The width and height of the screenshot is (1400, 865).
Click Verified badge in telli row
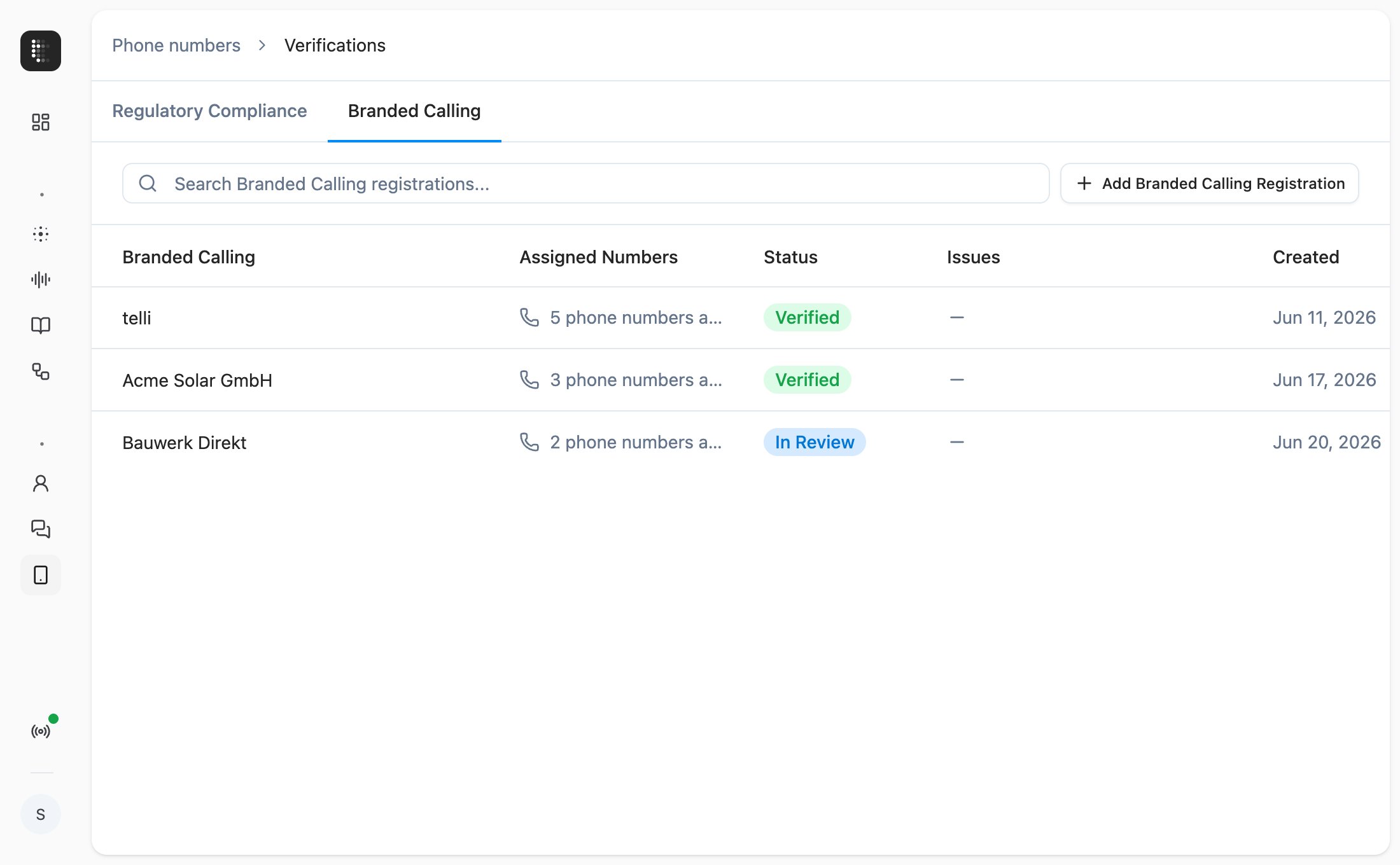[x=807, y=317]
